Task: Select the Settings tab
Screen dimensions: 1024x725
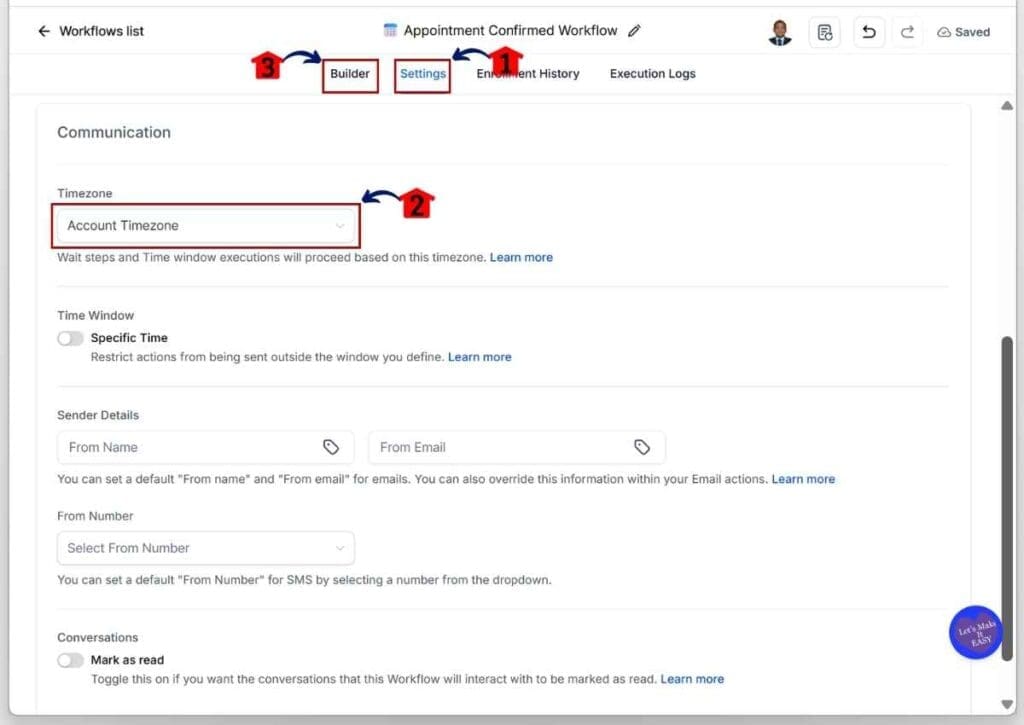Action: pos(423,74)
